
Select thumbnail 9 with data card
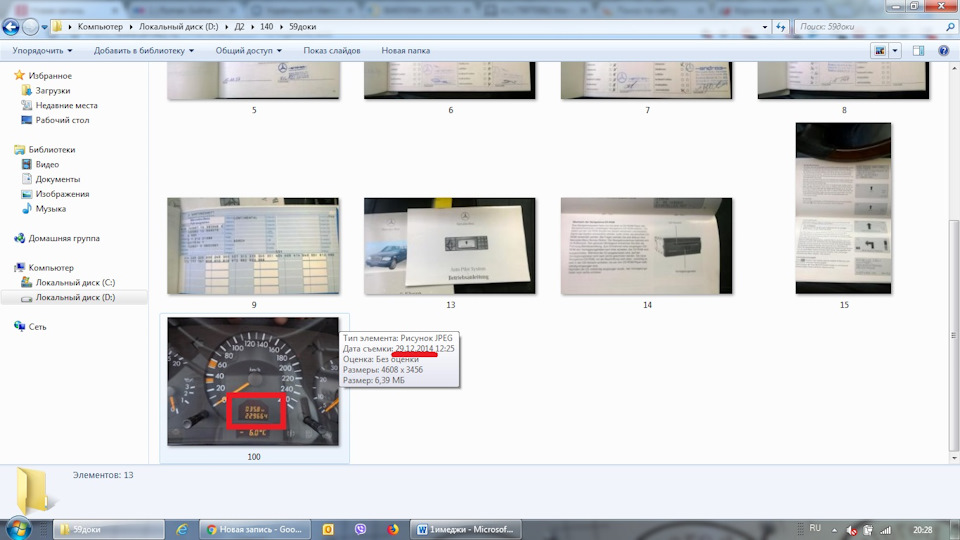(253, 246)
